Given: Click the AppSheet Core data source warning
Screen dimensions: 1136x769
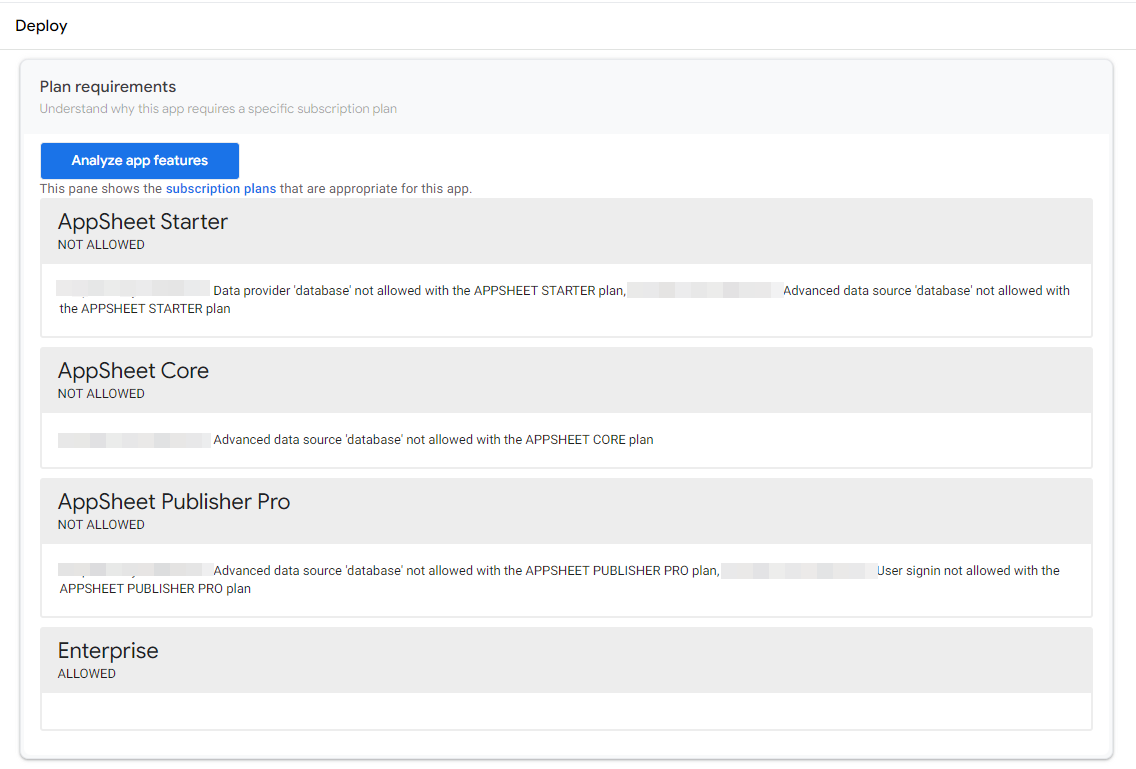Looking at the screenshot, I should click(x=430, y=439).
